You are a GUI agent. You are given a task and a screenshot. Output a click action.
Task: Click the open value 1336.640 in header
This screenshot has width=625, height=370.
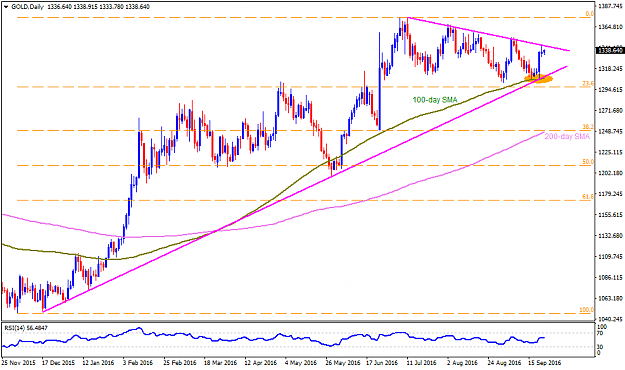coord(59,6)
